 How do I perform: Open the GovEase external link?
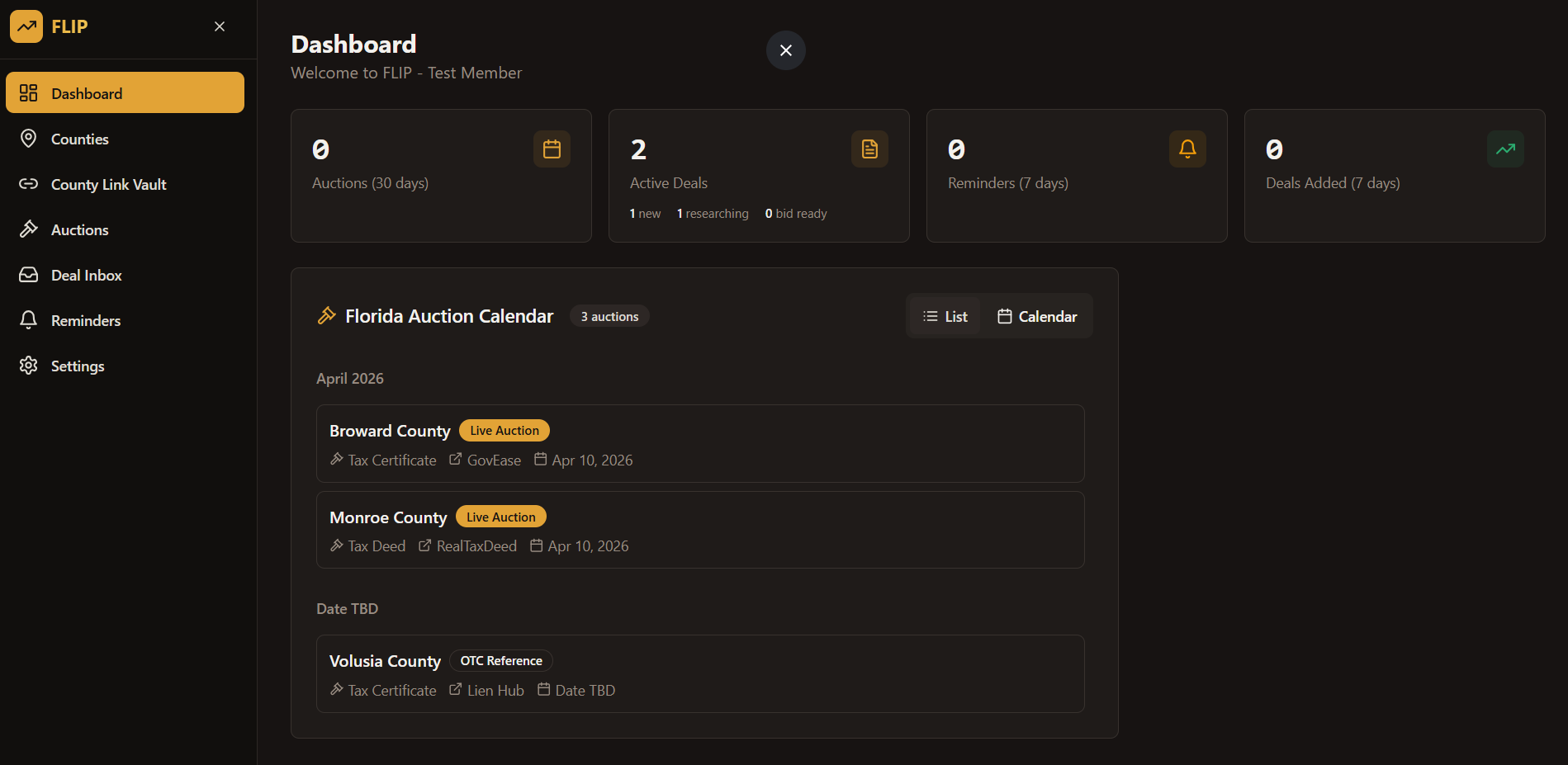pyautogui.click(x=485, y=460)
